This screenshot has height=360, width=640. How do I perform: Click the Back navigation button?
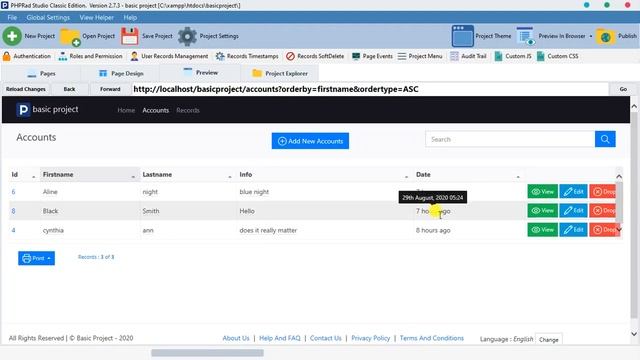(x=69, y=89)
